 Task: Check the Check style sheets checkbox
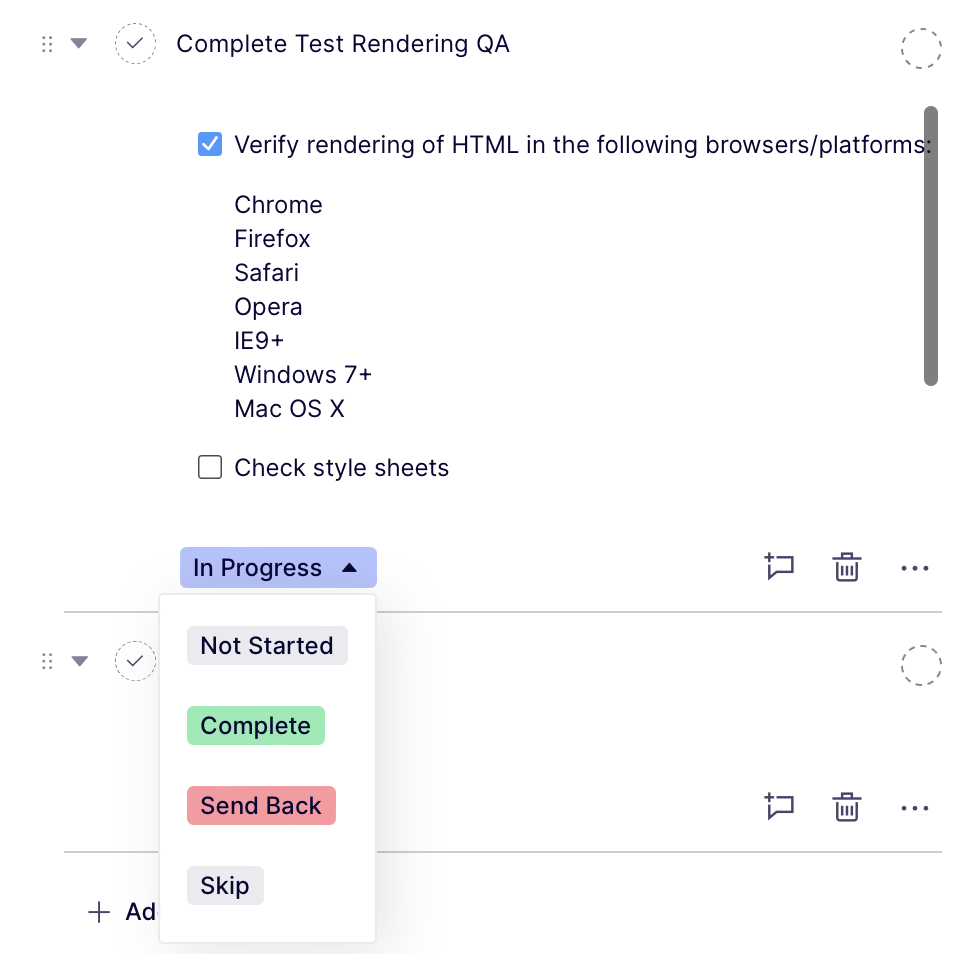210,468
